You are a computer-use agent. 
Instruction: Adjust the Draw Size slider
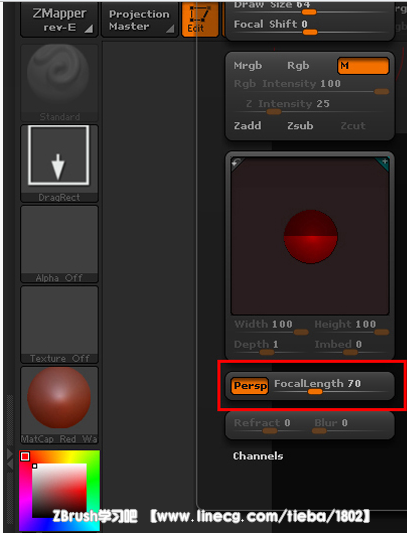pos(309,7)
